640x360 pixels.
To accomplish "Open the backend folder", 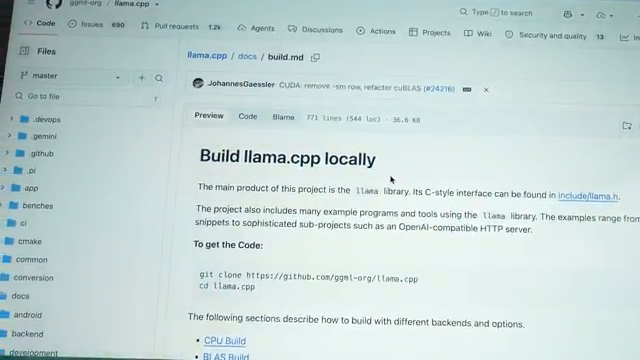I will pyautogui.click(x=27, y=334).
